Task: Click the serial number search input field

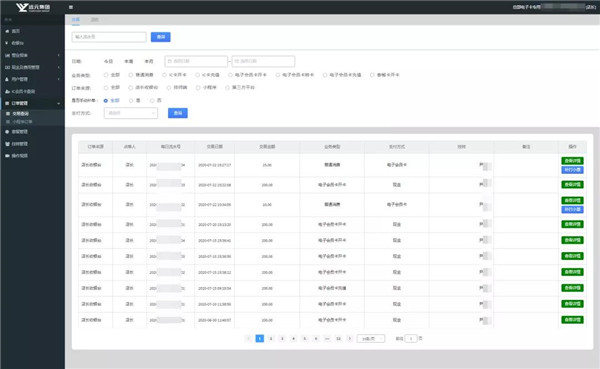Action: [109, 37]
